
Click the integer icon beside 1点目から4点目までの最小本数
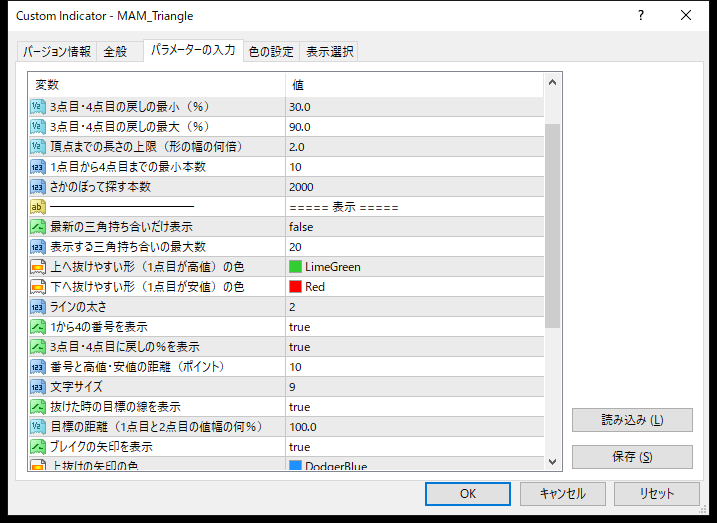pyautogui.click(x=38, y=167)
